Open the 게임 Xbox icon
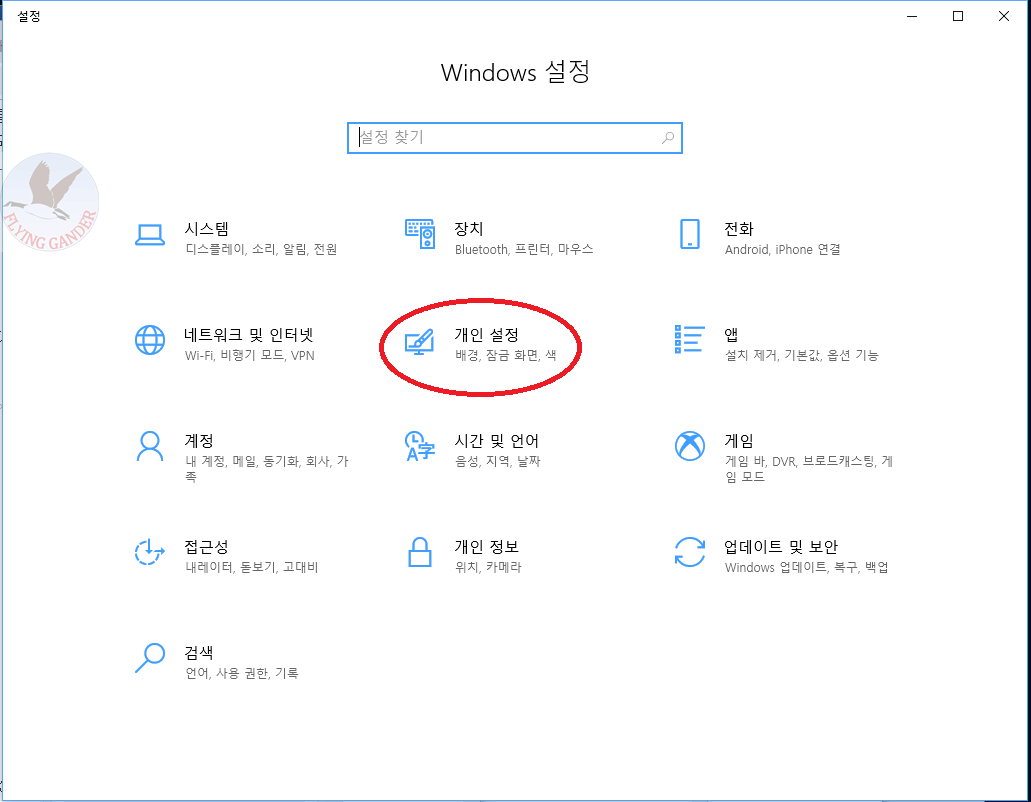 pos(690,446)
